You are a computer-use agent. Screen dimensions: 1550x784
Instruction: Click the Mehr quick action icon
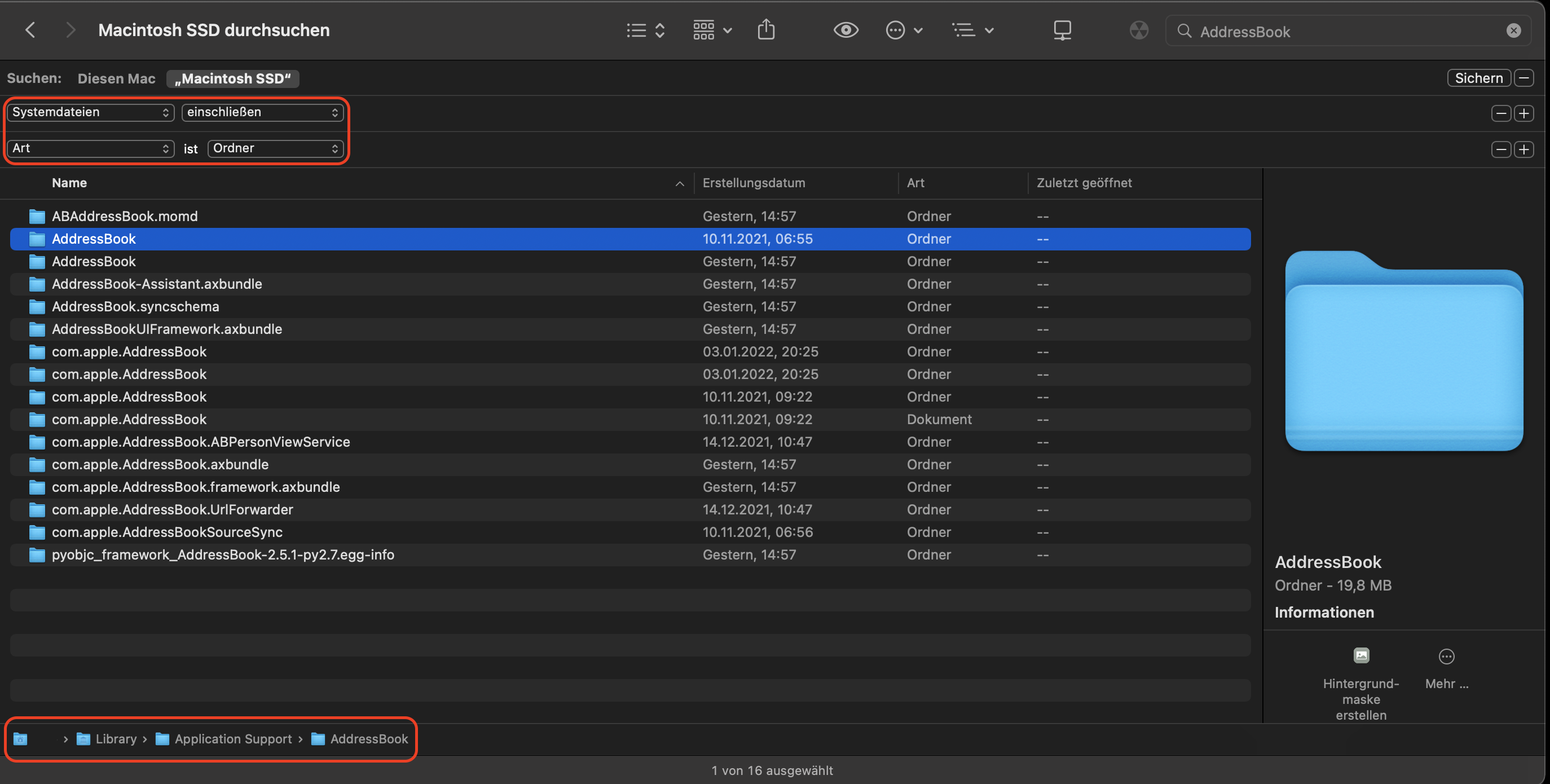click(x=1446, y=657)
